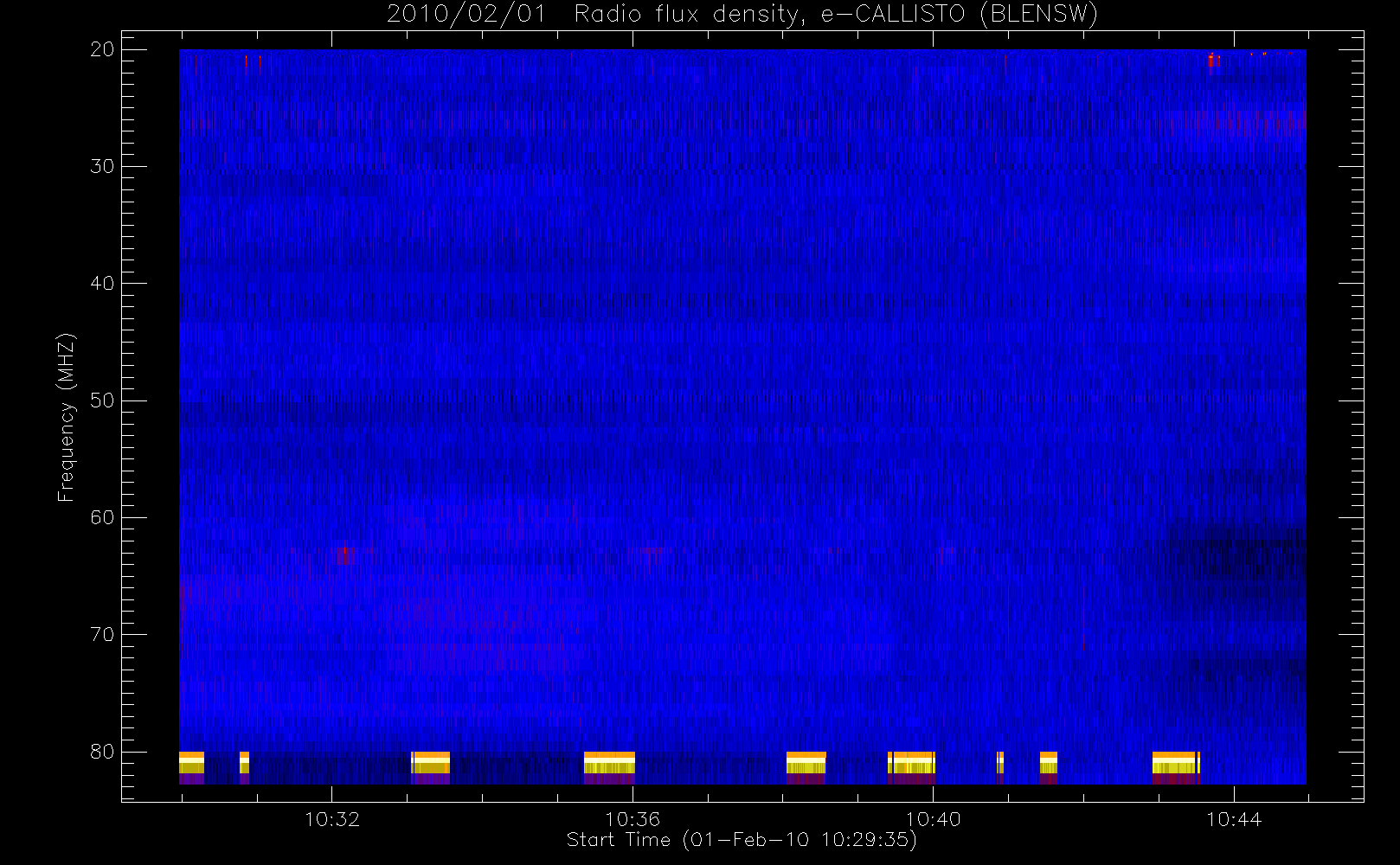Click the 80 frequency tick label
The width and height of the screenshot is (1400, 865).
[x=102, y=752]
